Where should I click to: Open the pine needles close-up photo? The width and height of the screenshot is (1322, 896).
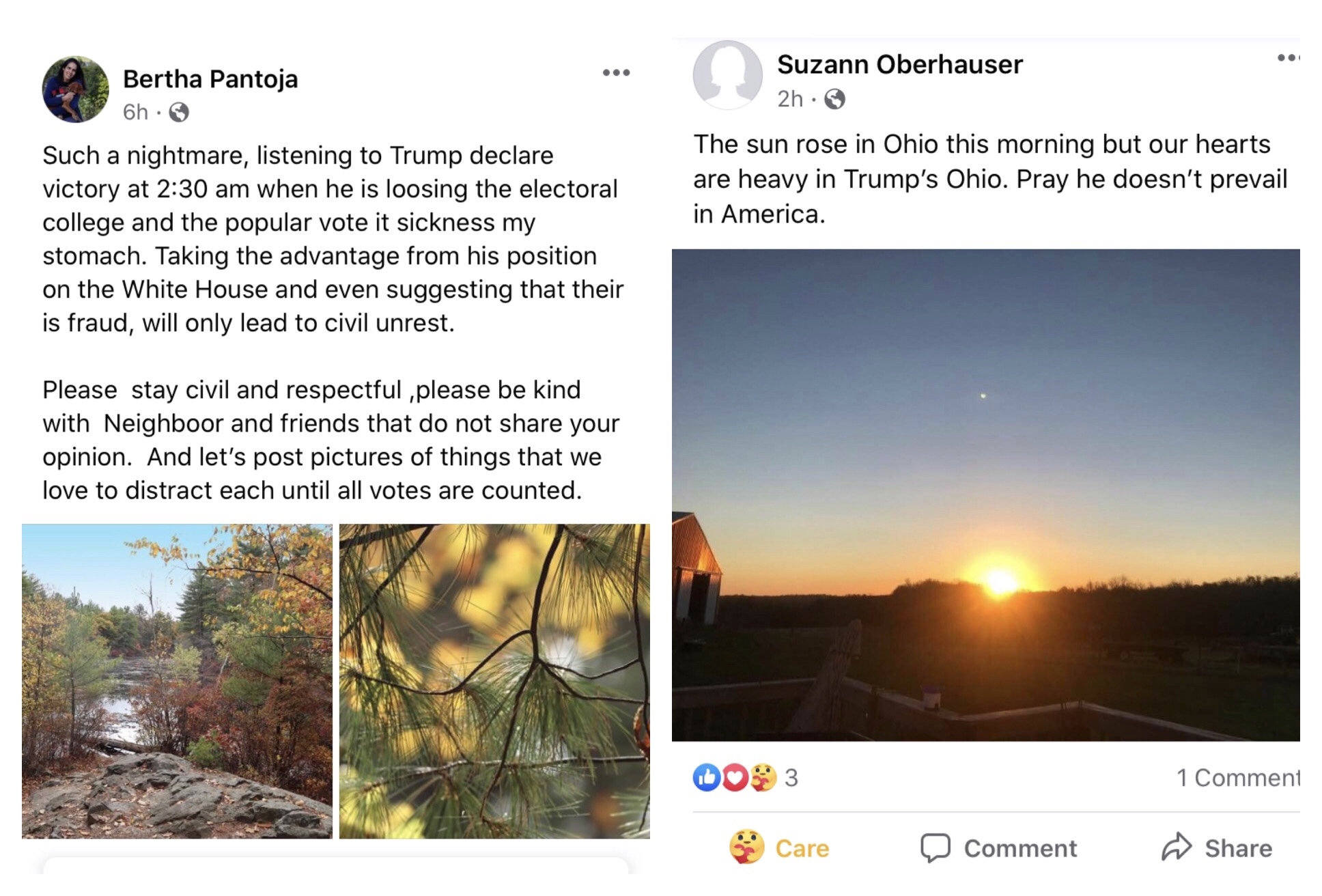click(x=494, y=681)
